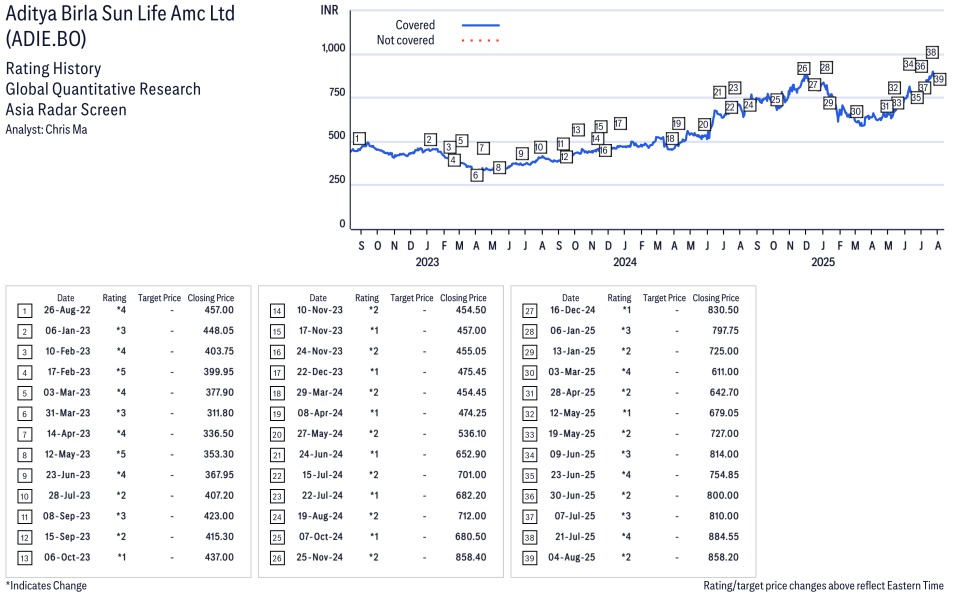The width and height of the screenshot is (955, 593).
Task: Click marker 8 on the price chart
Action: click(x=499, y=167)
